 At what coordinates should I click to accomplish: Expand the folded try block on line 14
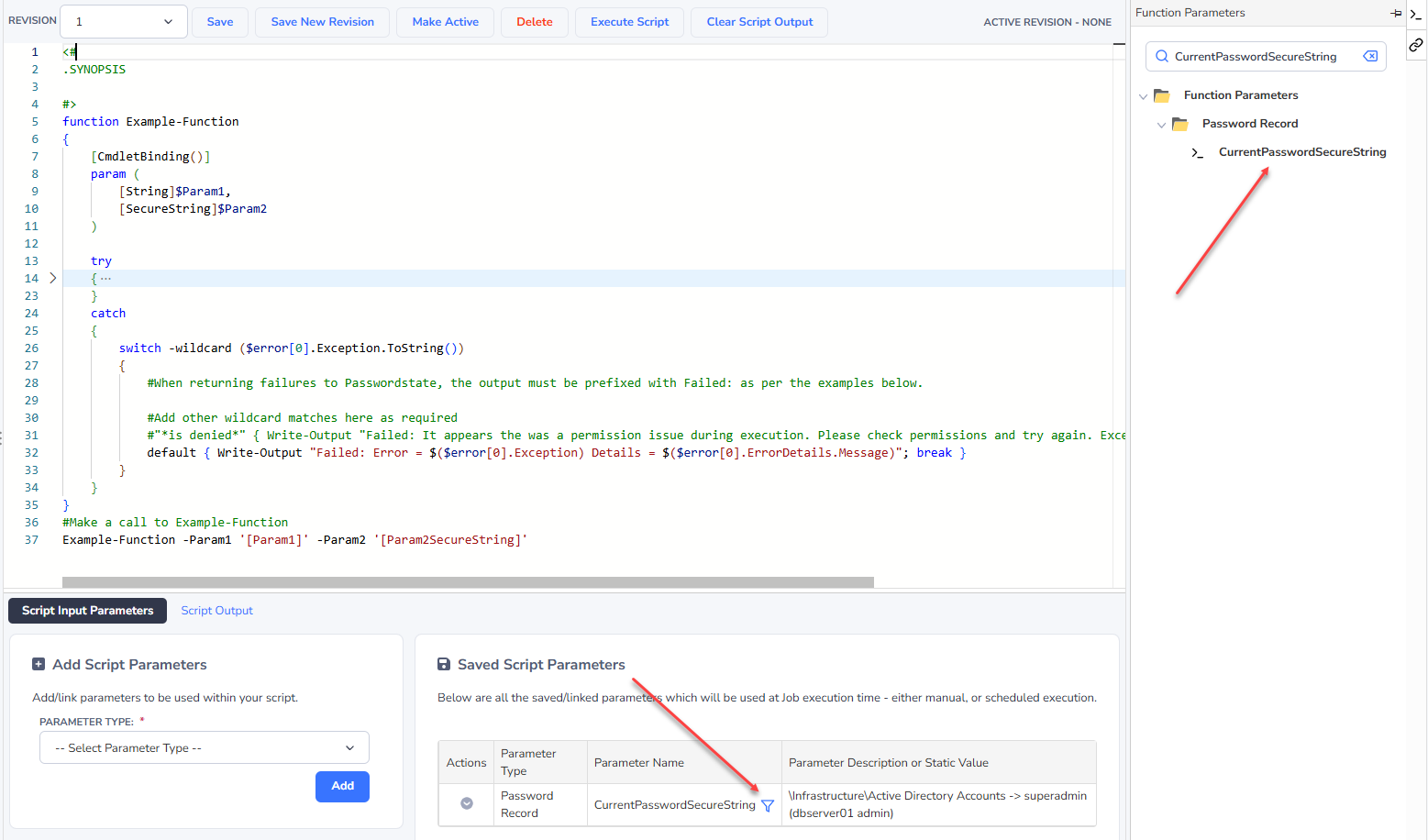pyautogui.click(x=52, y=278)
